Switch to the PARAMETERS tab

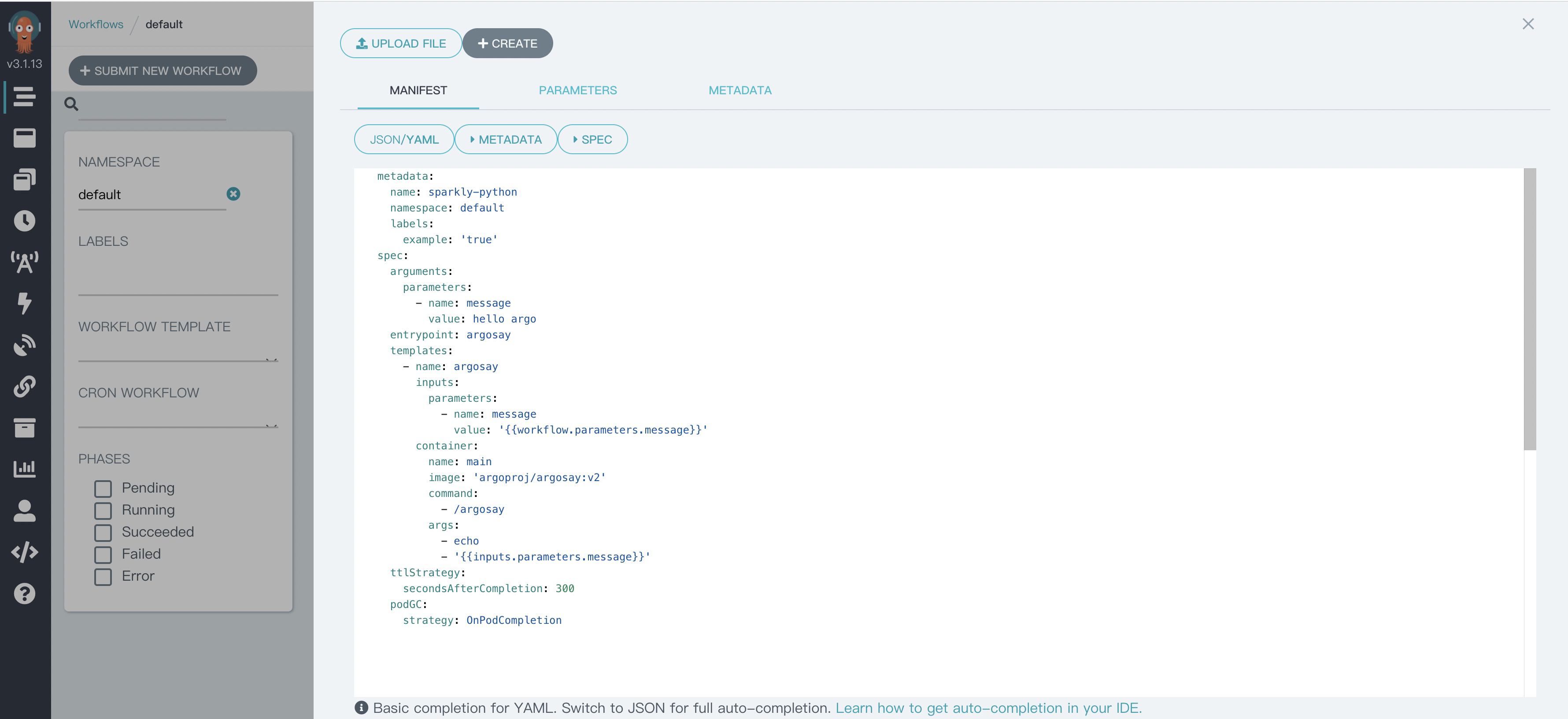pos(577,90)
